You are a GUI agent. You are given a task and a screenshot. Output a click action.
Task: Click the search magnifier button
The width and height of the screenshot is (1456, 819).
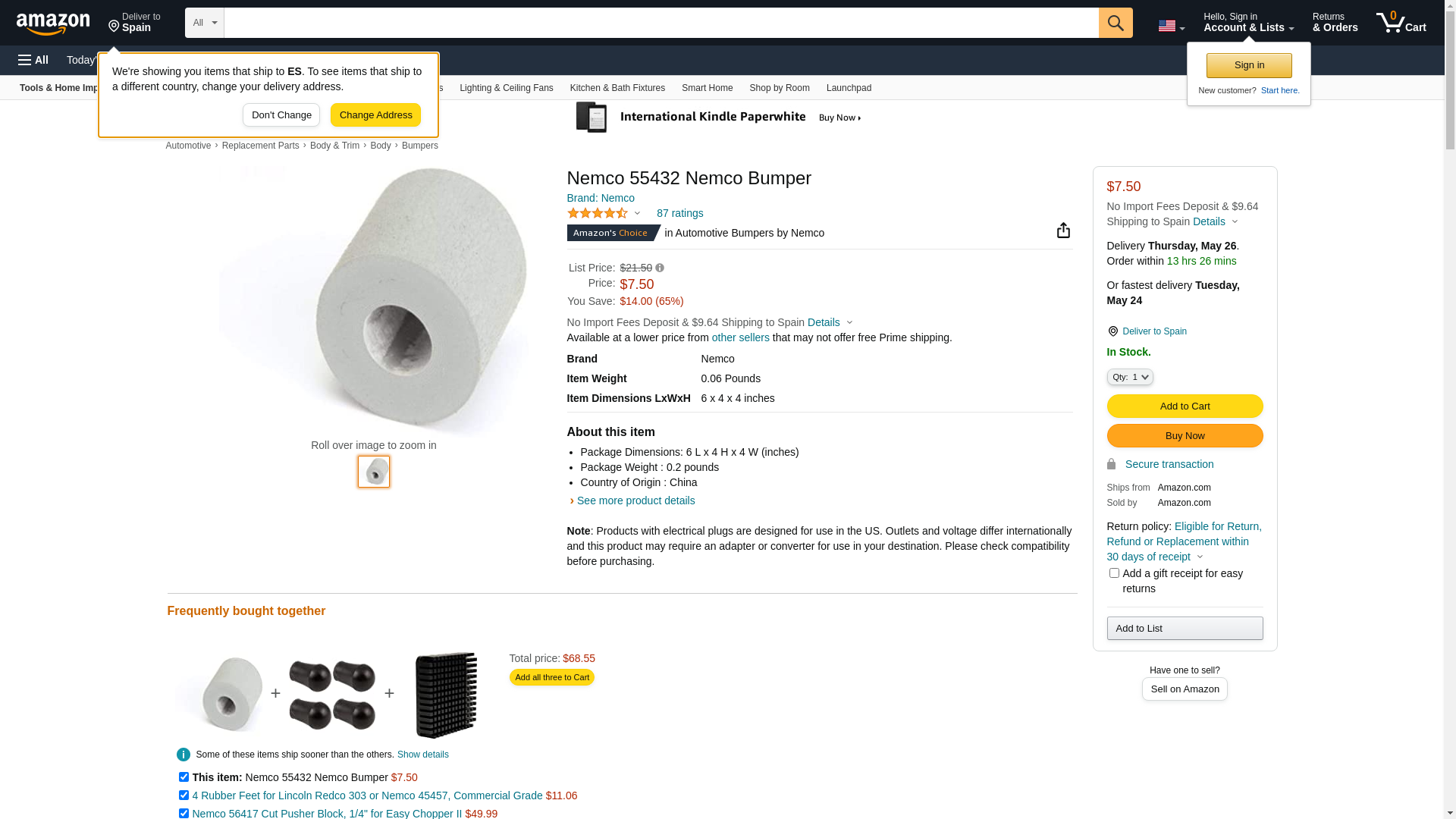pyautogui.click(x=1115, y=23)
